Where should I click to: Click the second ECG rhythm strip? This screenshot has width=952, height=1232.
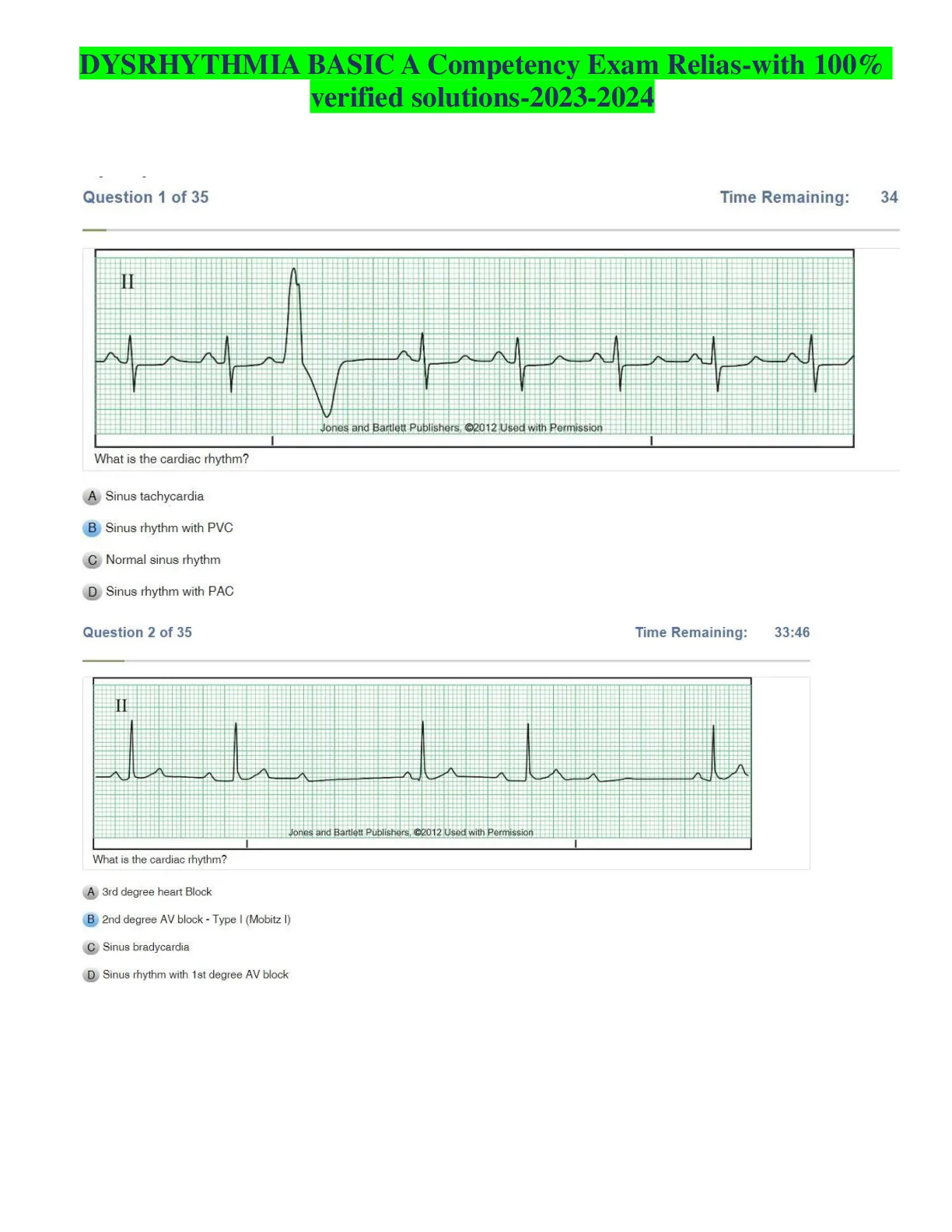(x=422, y=763)
